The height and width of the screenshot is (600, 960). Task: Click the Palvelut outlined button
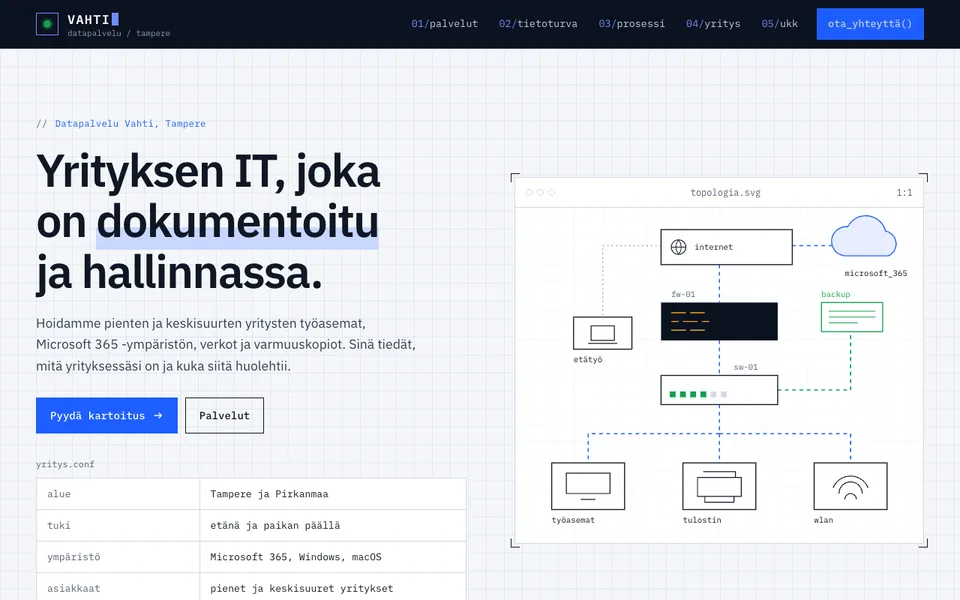224,416
